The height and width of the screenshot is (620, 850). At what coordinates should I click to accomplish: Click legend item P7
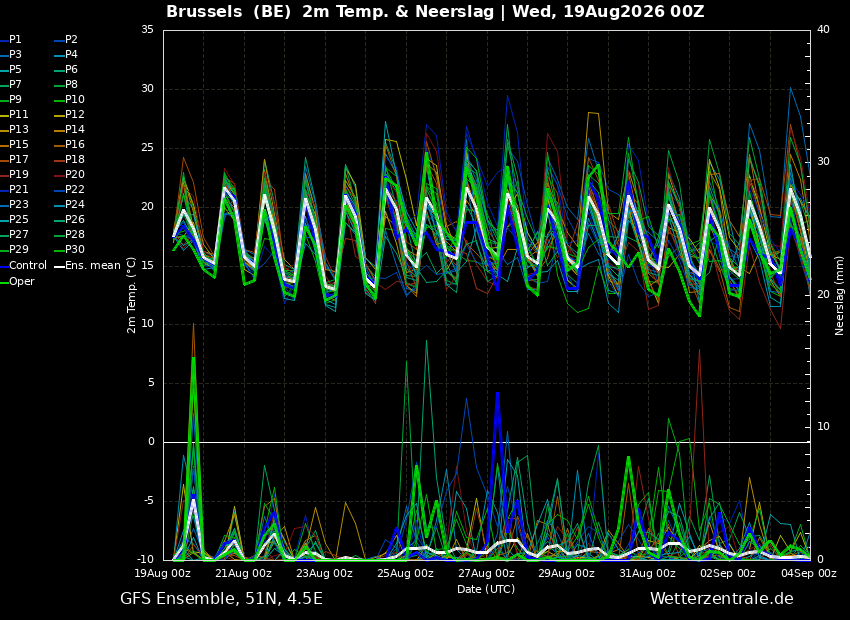11,85
